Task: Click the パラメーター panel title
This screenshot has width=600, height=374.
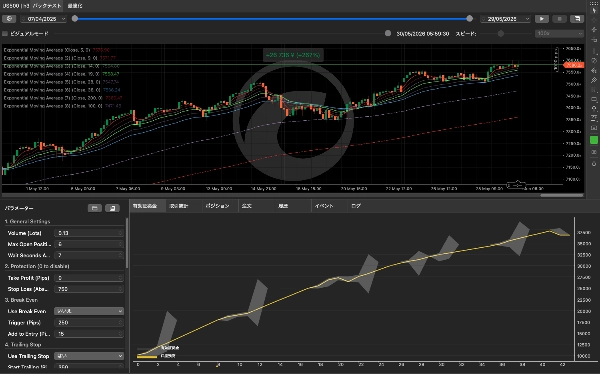Action: point(19,208)
